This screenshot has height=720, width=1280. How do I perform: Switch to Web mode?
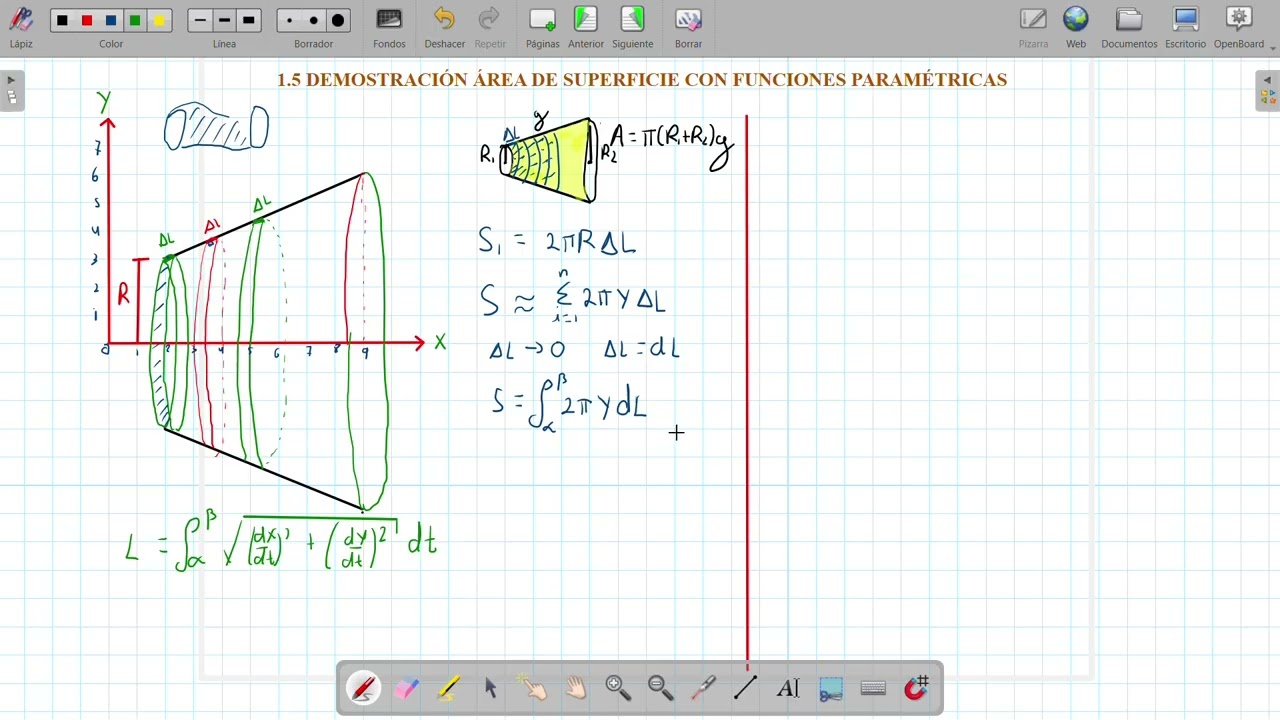coord(1076,27)
